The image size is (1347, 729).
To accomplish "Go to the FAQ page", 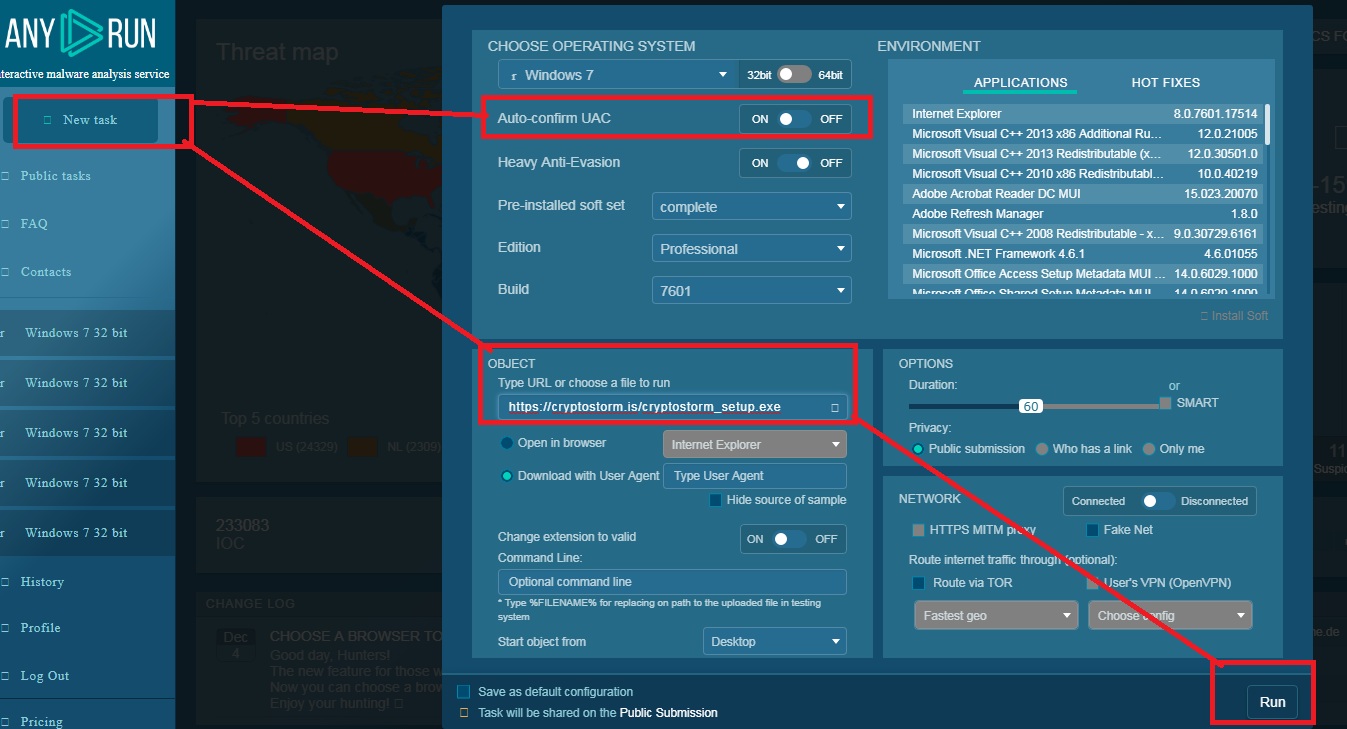I will [34, 224].
